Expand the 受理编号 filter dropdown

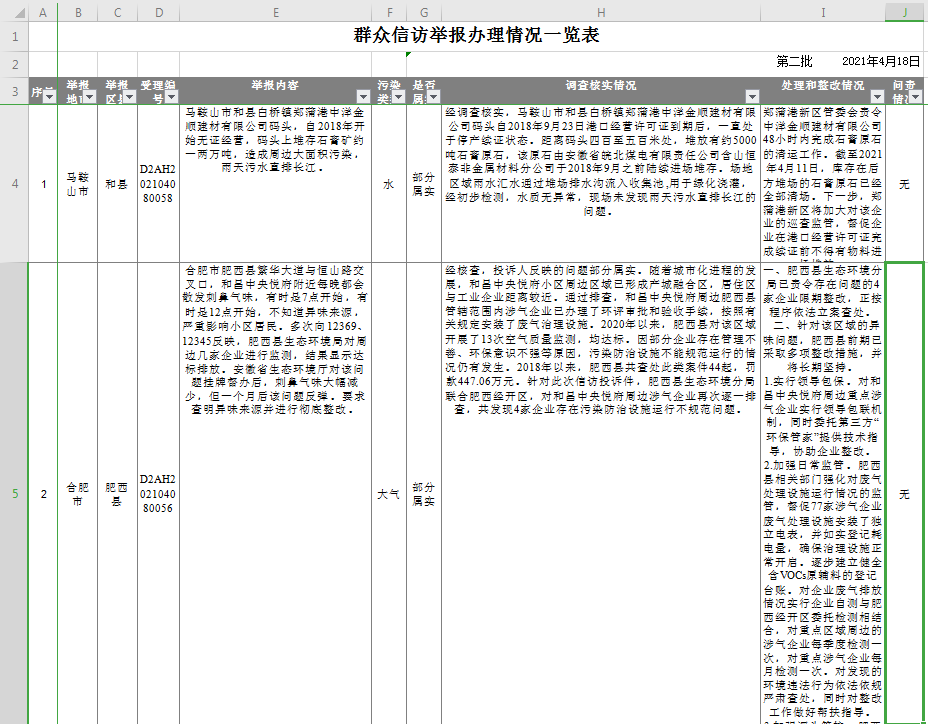tap(172, 98)
